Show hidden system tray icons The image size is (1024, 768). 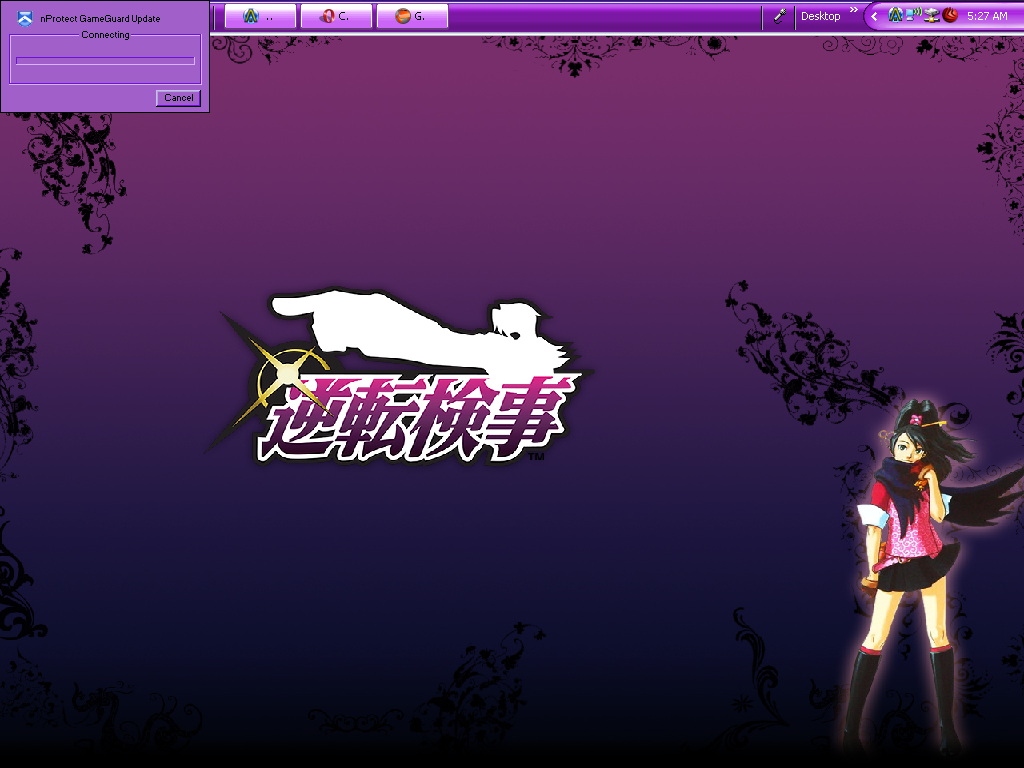click(x=874, y=16)
